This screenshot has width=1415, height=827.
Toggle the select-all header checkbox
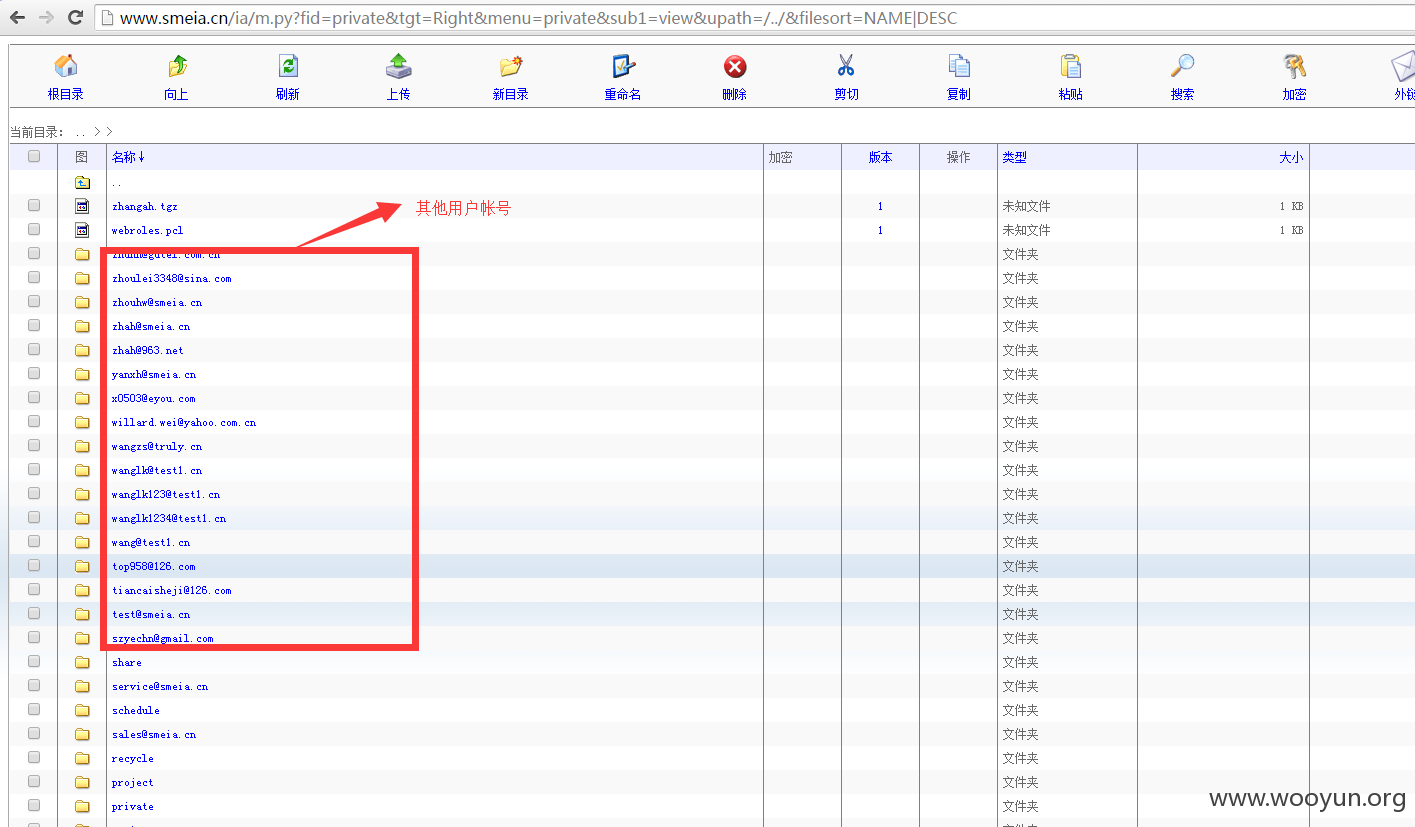point(34,156)
